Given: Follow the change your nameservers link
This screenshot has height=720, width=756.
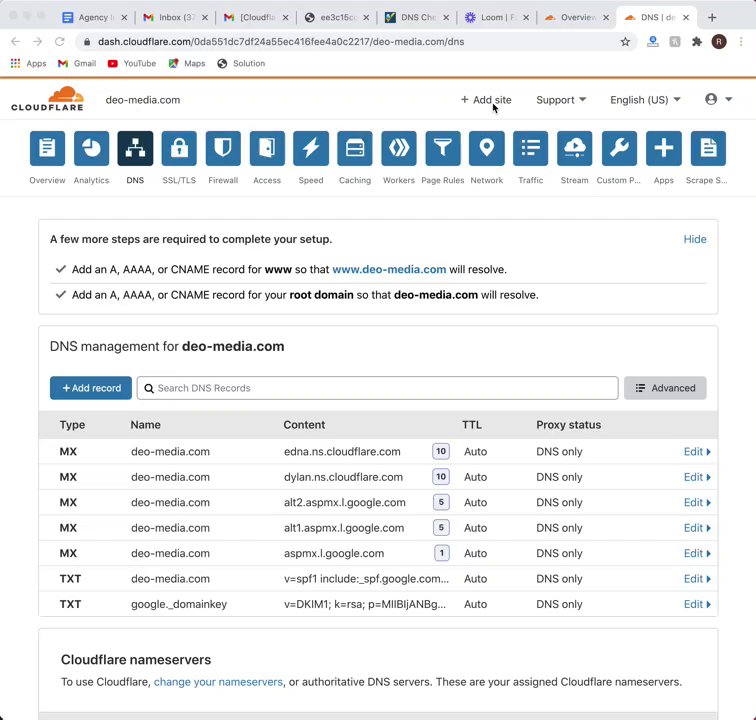Looking at the screenshot, I should (x=218, y=682).
